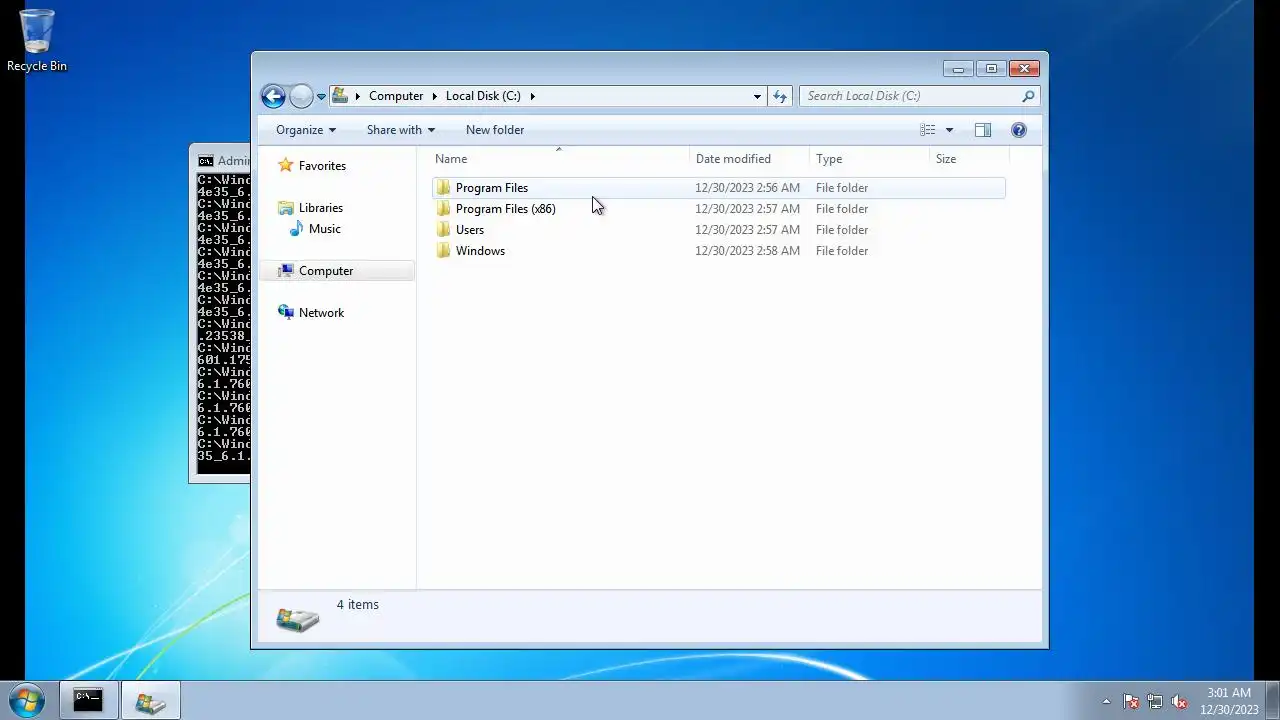
Task: Click the drive icon in address bar
Action: click(340, 96)
